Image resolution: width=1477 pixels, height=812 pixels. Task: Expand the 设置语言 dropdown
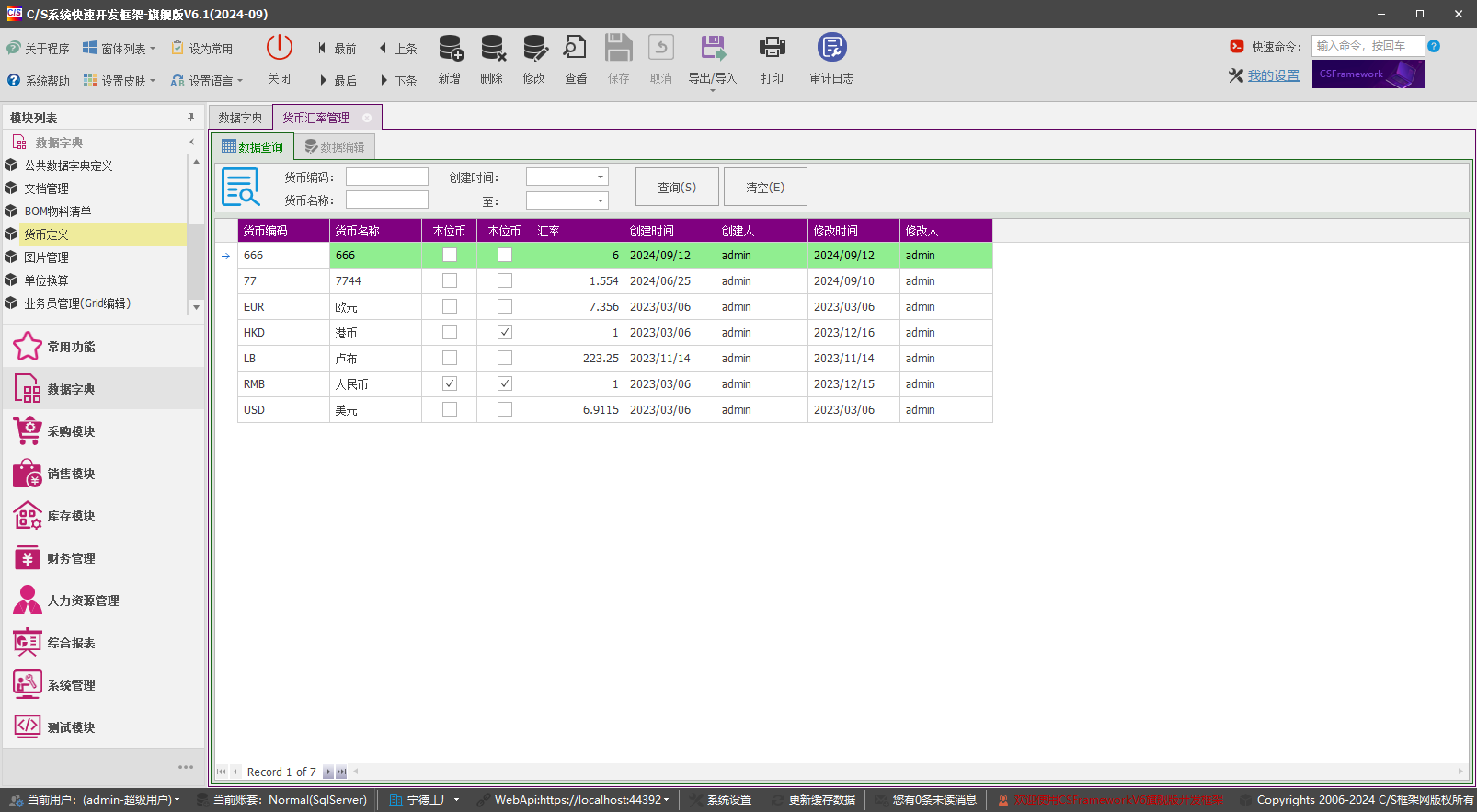pos(240,81)
